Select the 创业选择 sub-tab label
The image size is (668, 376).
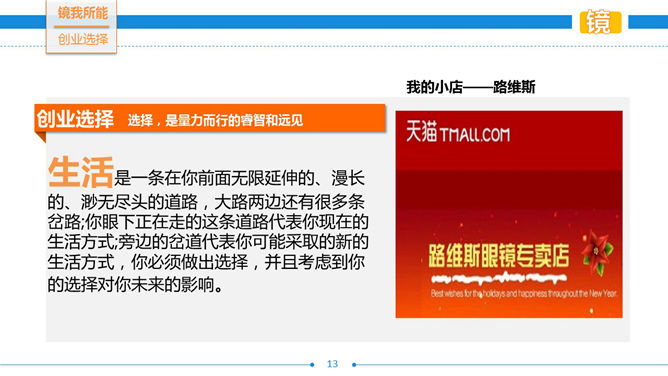pyautogui.click(x=83, y=39)
